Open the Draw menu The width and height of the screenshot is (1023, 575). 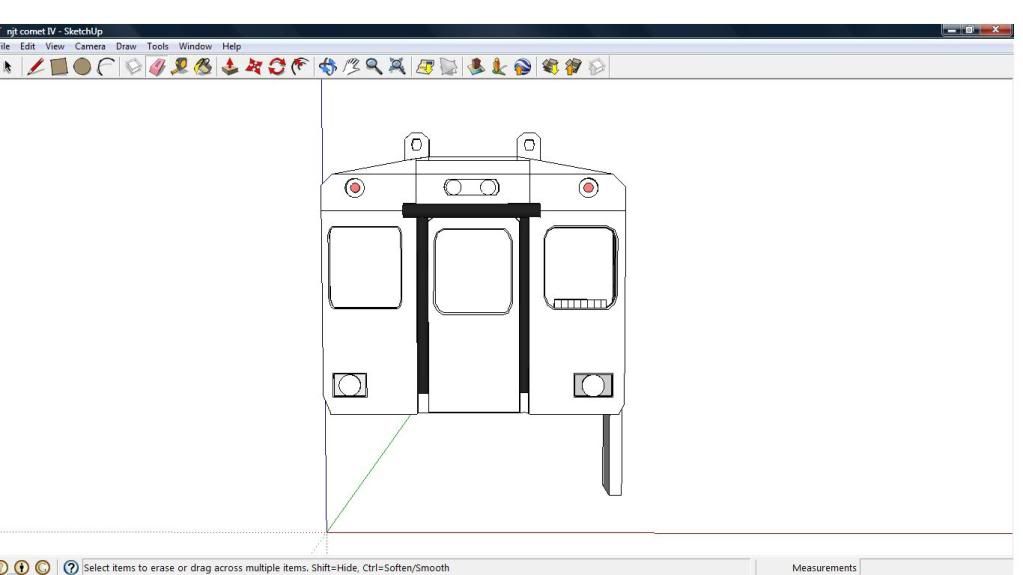(126, 46)
